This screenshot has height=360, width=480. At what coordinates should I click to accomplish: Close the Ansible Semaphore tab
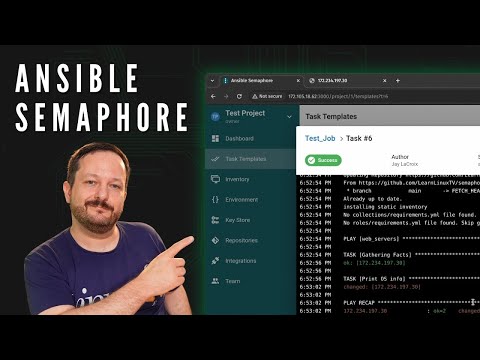click(298, 81)
